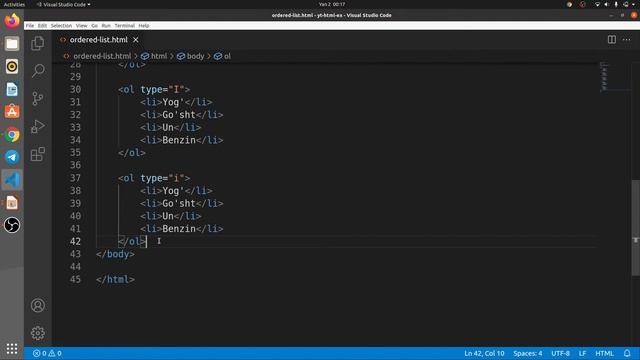Open the Go menu

[94, 25]
